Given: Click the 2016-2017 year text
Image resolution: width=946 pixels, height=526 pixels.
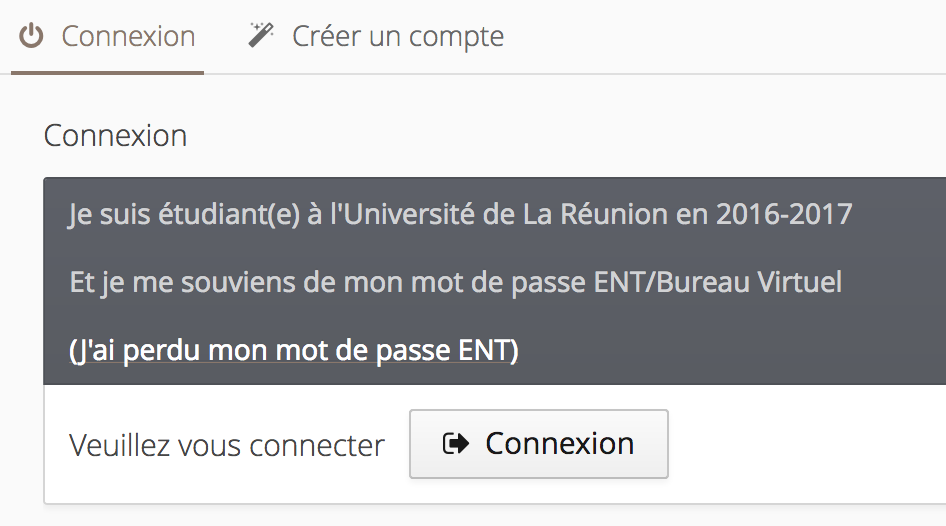Looking at the screenshot, I should click(x=784, y=214).
